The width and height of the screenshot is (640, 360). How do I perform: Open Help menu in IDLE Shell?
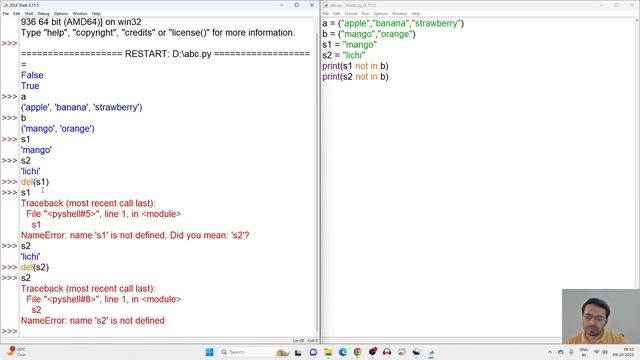pos(96,13)
